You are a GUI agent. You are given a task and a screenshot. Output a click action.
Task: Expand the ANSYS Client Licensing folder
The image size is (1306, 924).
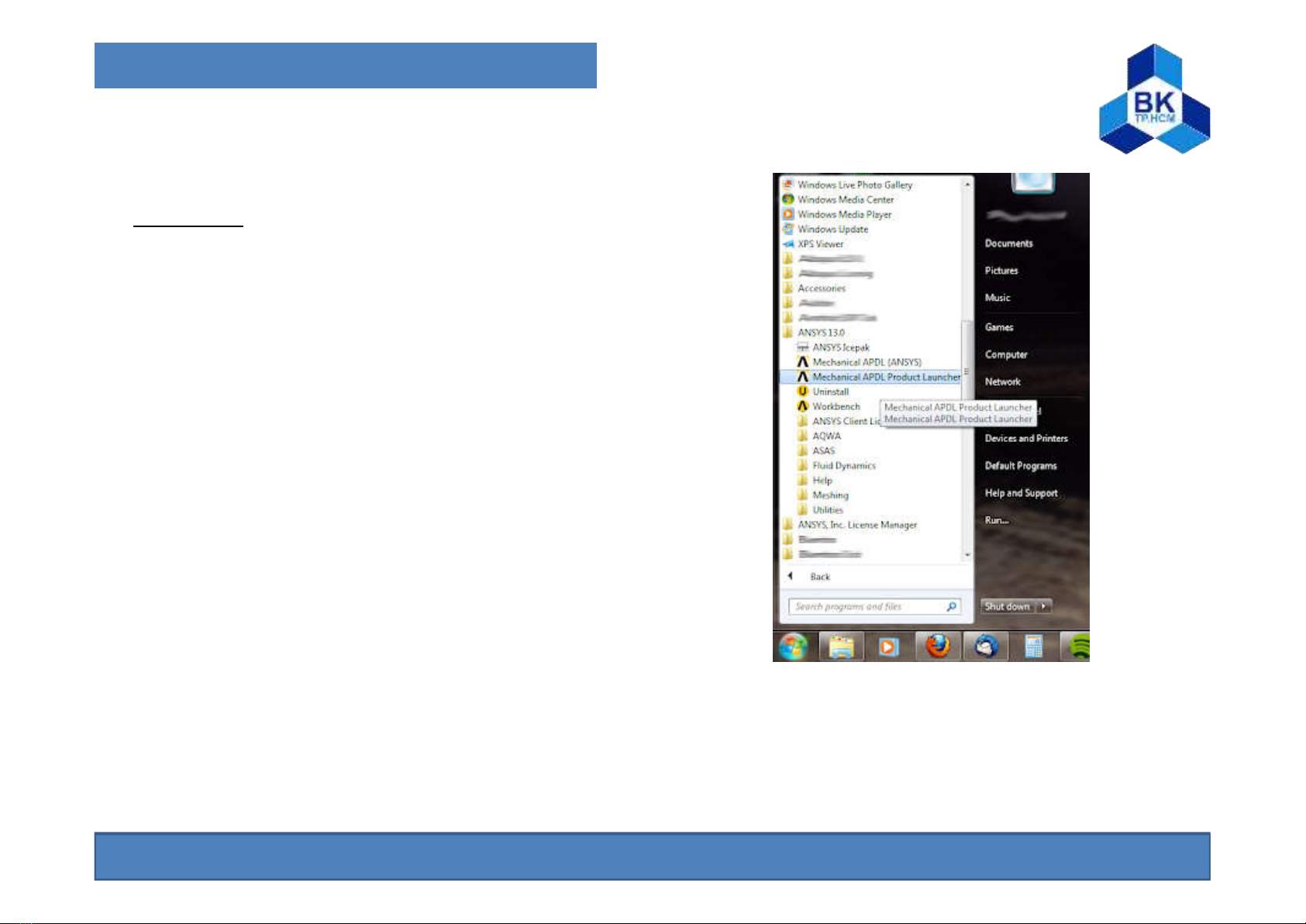point(839,421)
